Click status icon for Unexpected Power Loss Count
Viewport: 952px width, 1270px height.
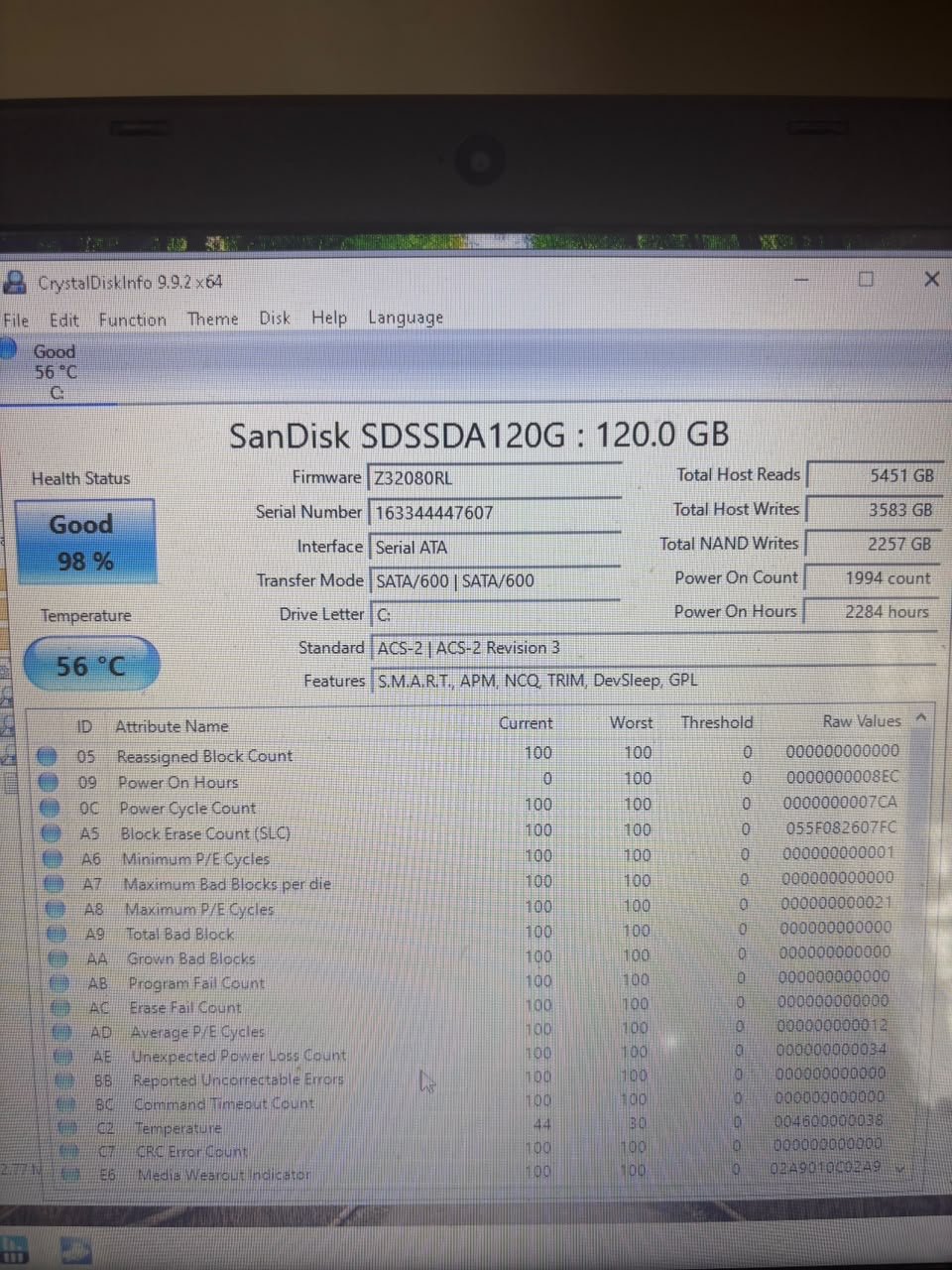(x=64, y=1056)
